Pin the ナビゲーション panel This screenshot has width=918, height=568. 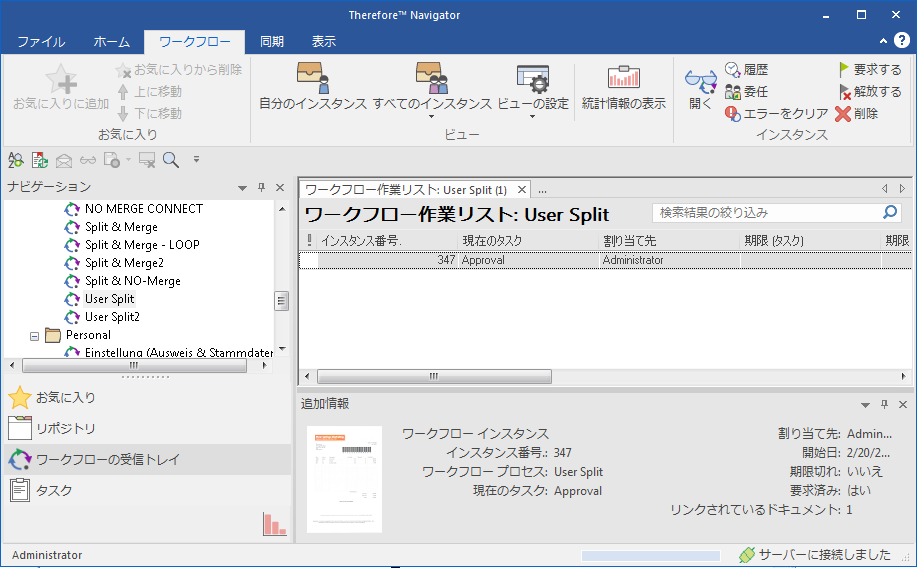tap(261, 187)
